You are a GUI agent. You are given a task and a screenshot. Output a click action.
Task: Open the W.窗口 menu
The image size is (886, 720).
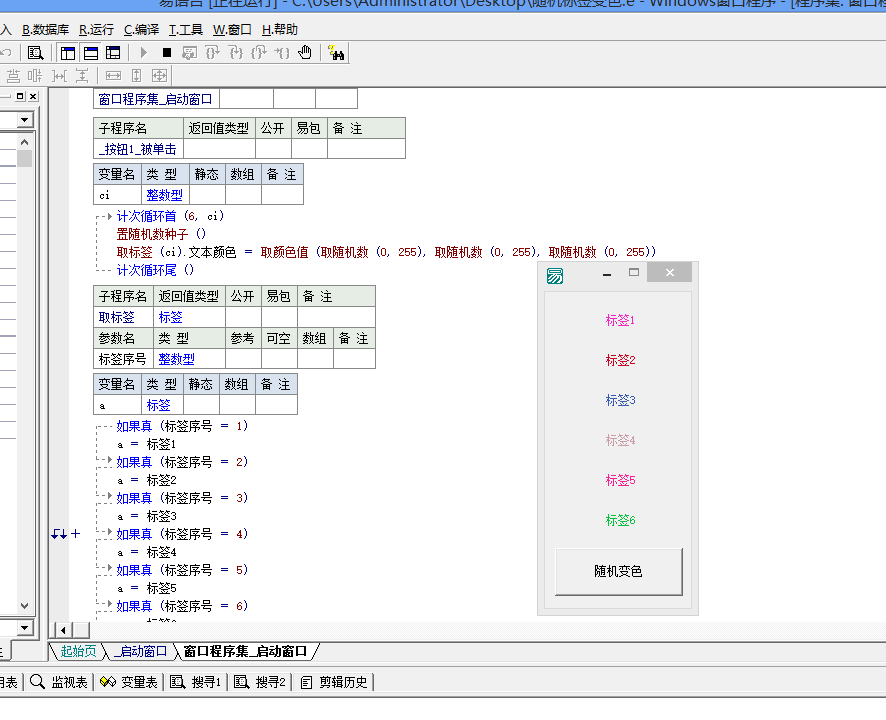click(x=232, y=30)
